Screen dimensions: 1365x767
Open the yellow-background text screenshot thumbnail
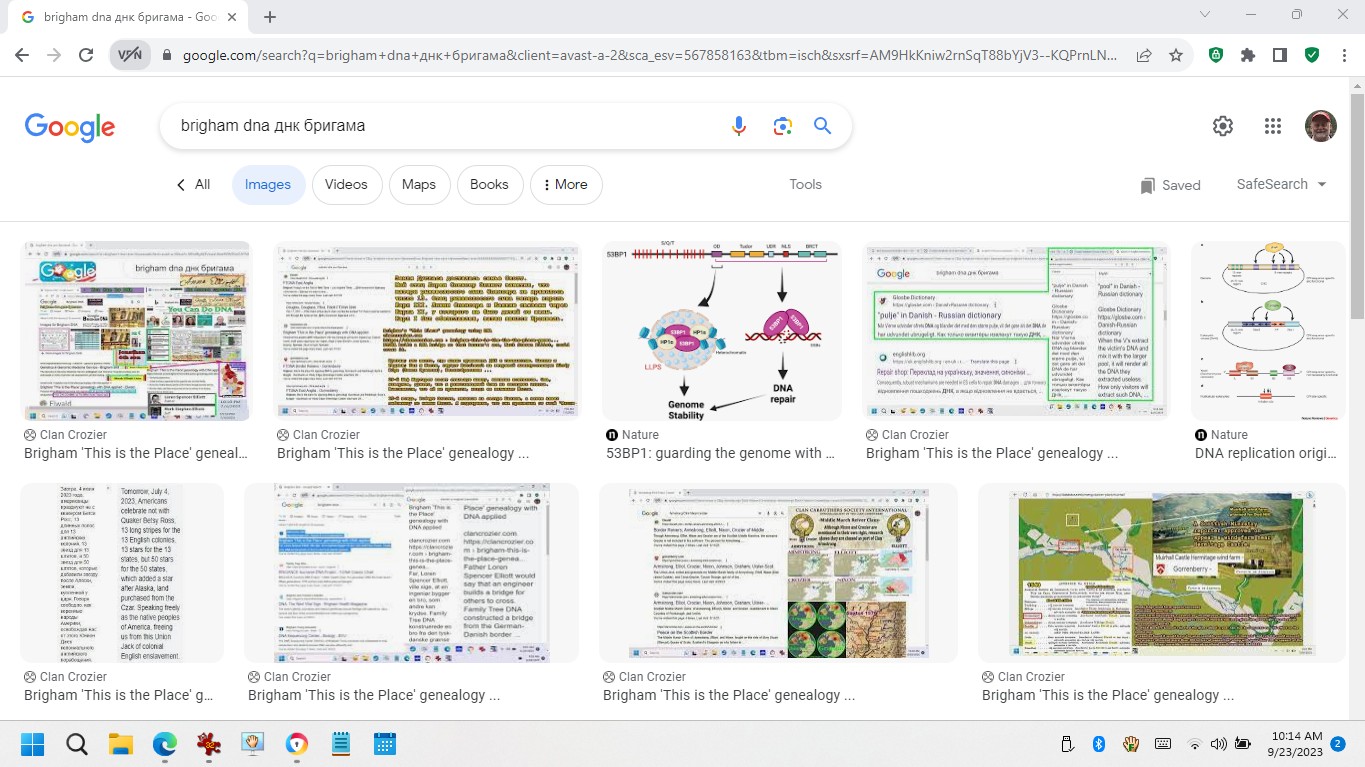click(x=427, y=331)
